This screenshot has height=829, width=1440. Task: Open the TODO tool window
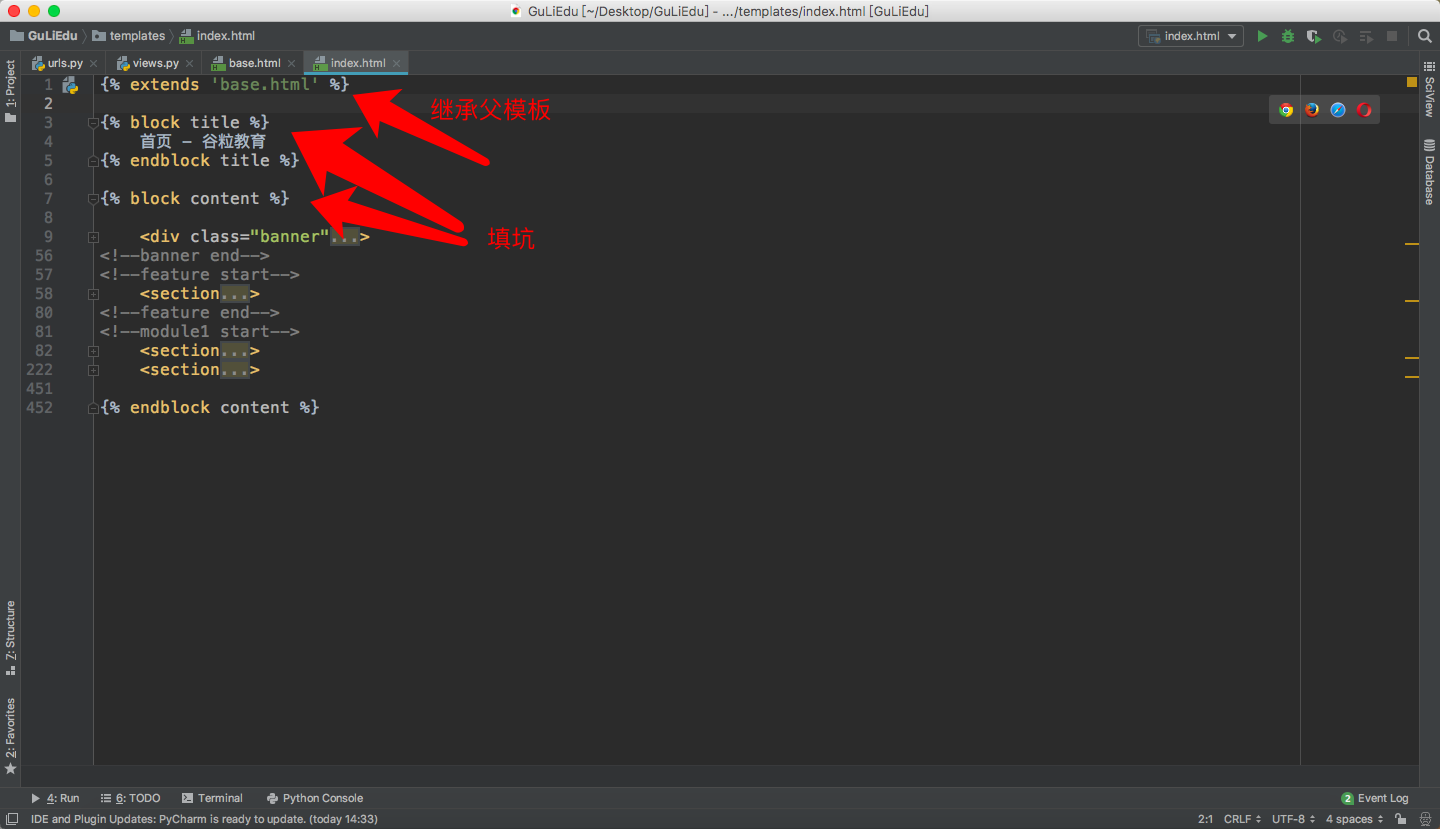pos(130,798)
